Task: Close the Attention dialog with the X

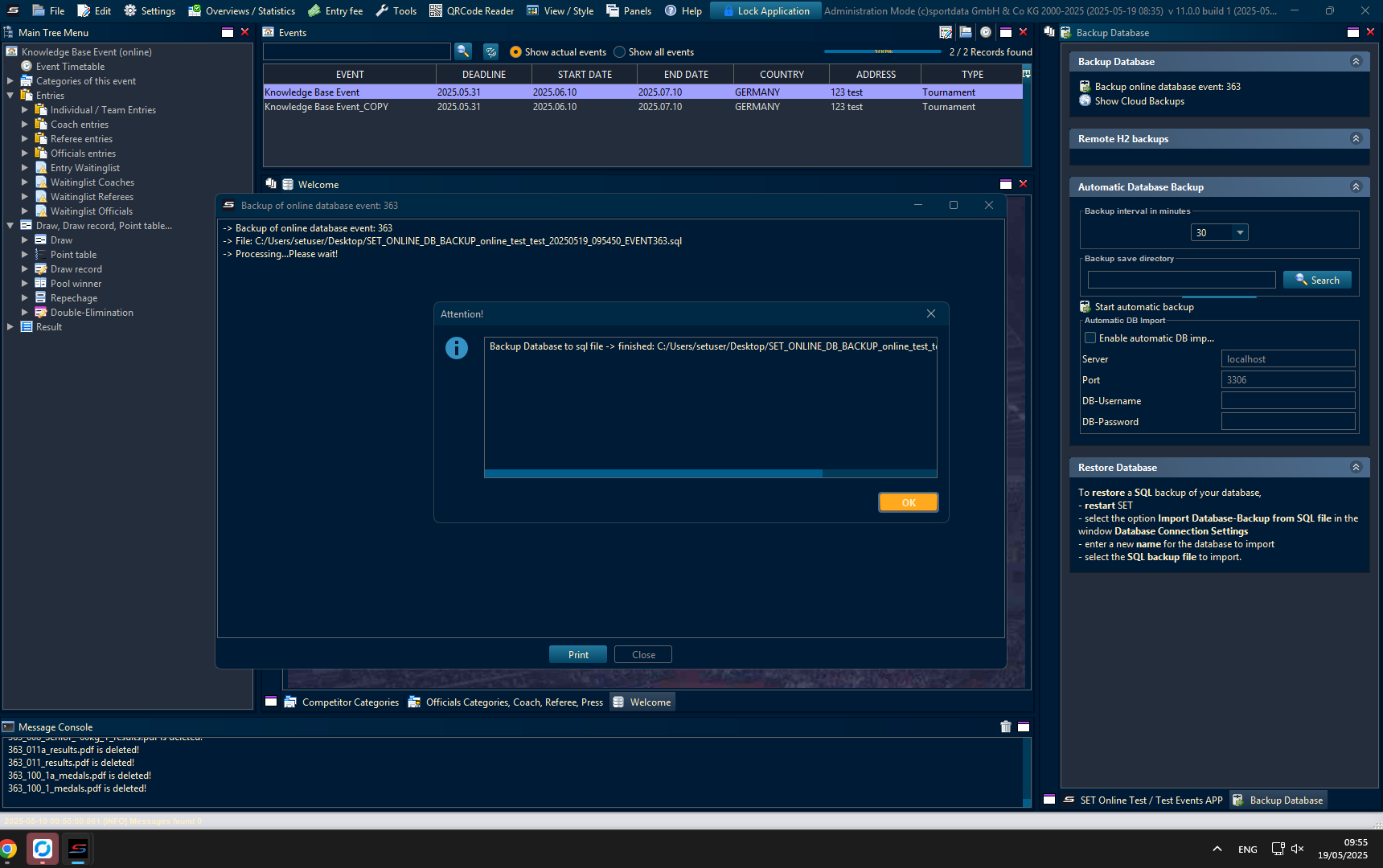Action: tap(931, 313)
